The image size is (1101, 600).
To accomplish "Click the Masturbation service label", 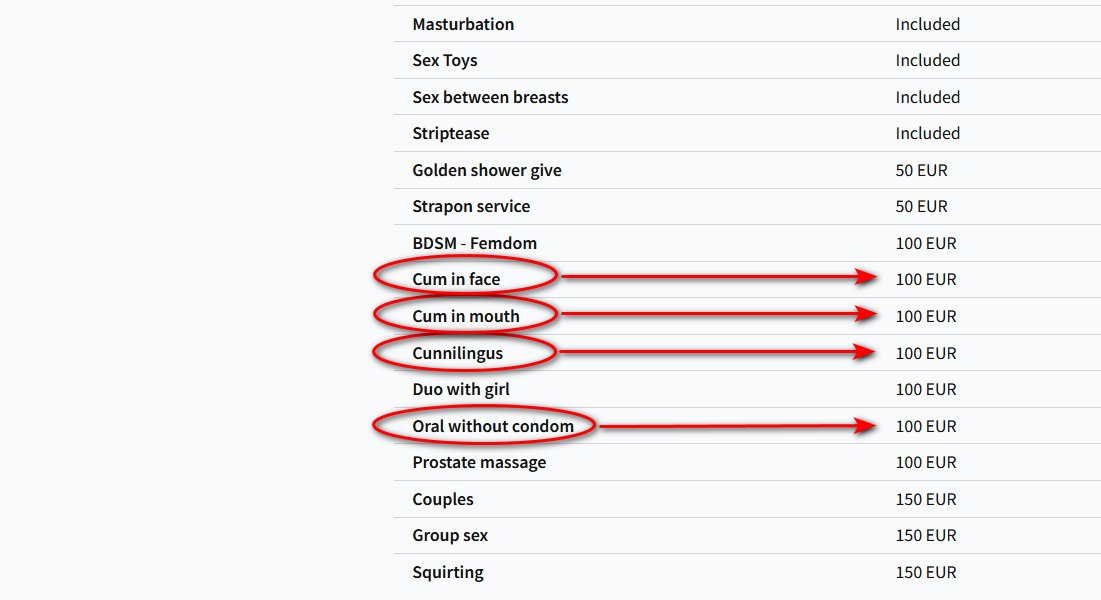I will (463, 24).
